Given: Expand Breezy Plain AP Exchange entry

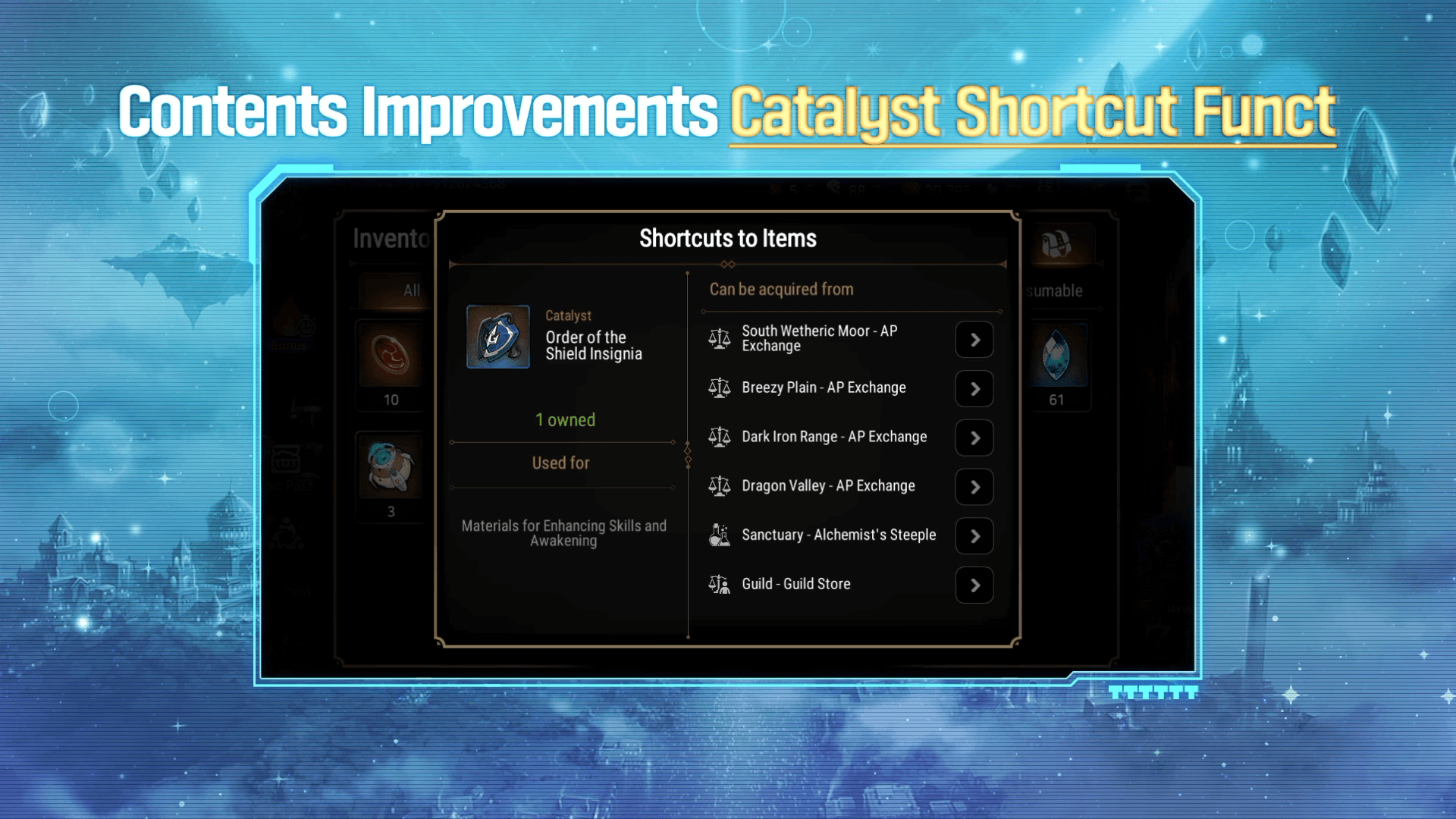Looking at the screenshot, I should (x=975, y=388).
